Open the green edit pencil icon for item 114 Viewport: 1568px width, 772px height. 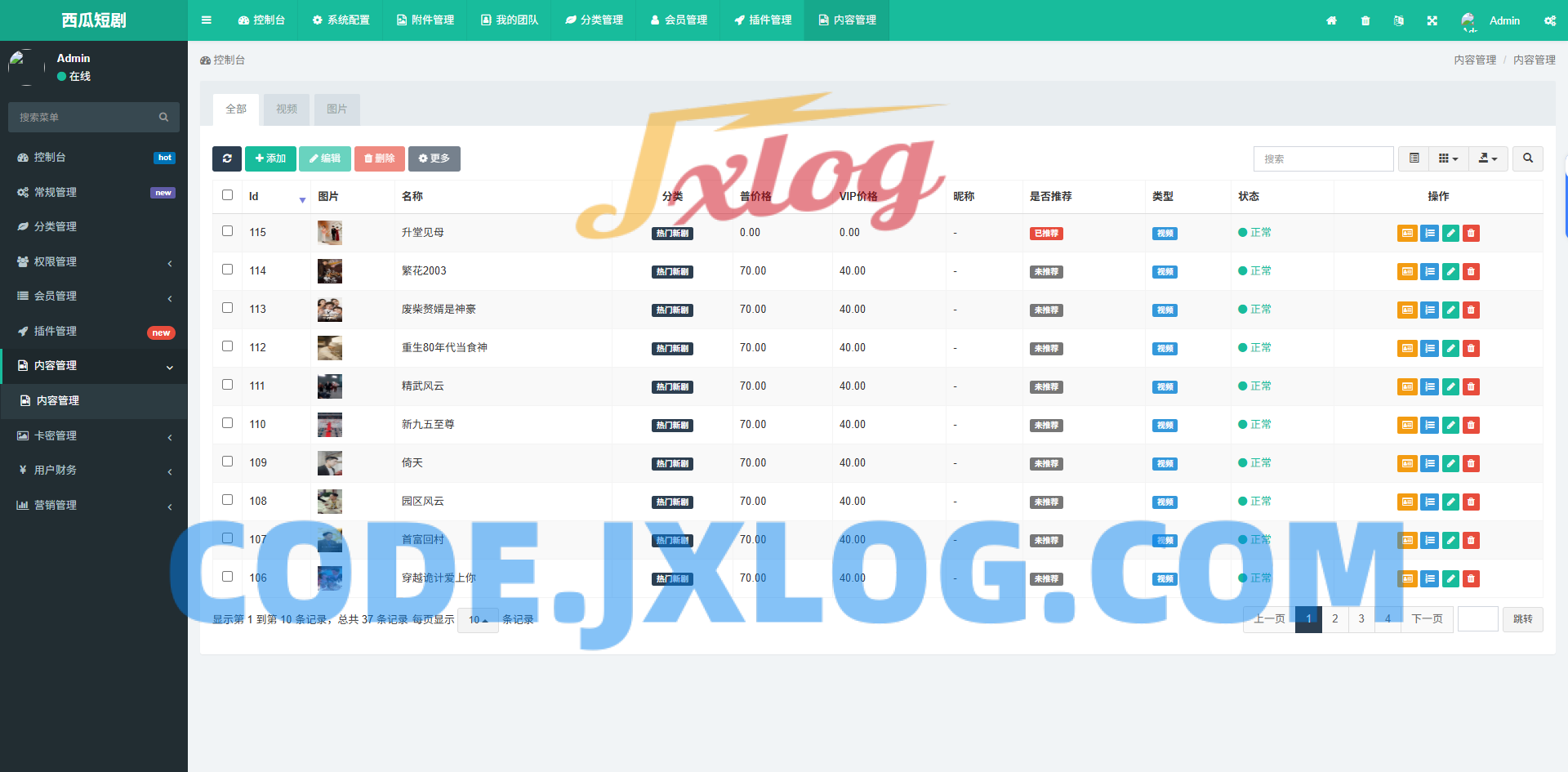tap(1450, 271)
